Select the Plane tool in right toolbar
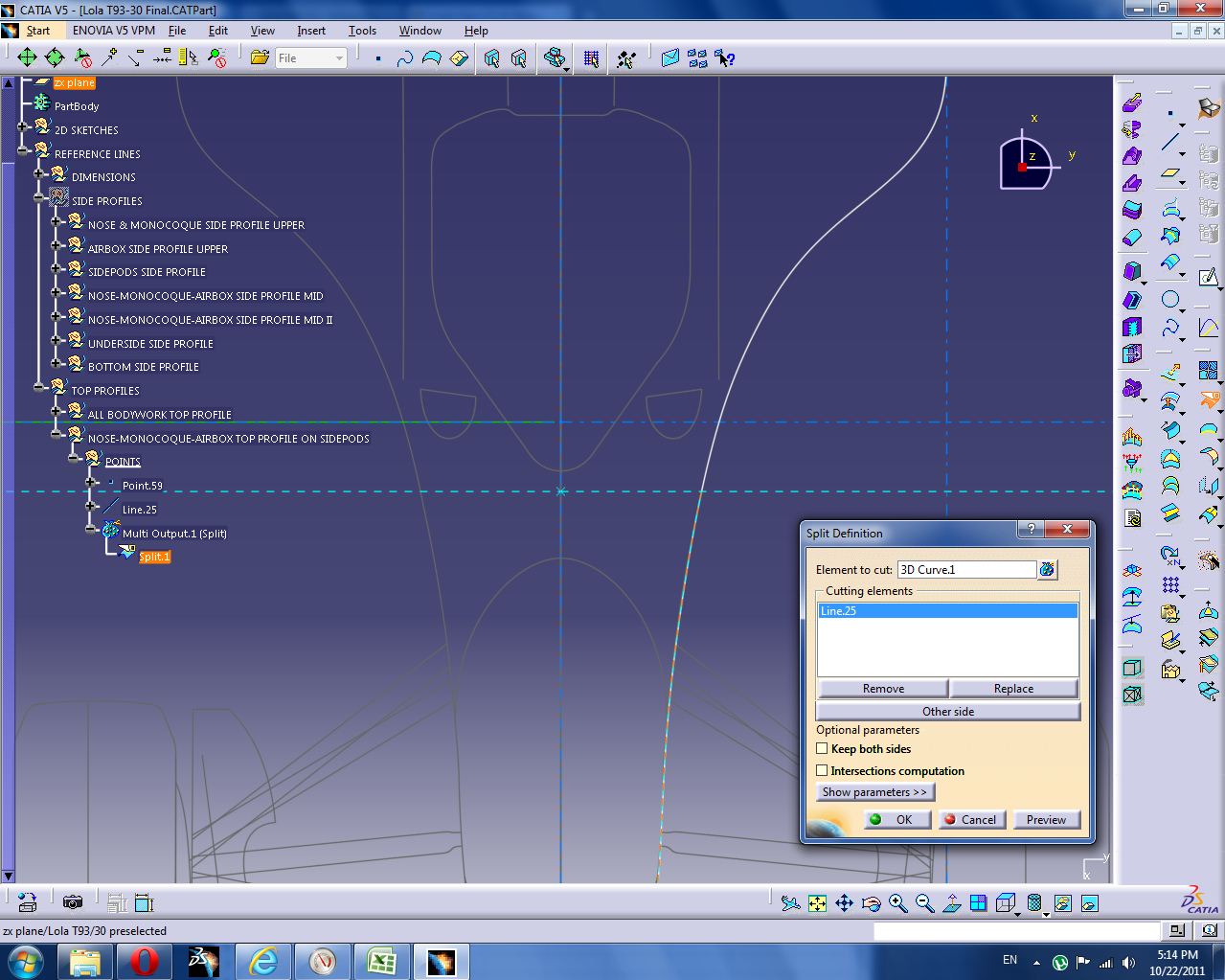 tap(1170, 174)
